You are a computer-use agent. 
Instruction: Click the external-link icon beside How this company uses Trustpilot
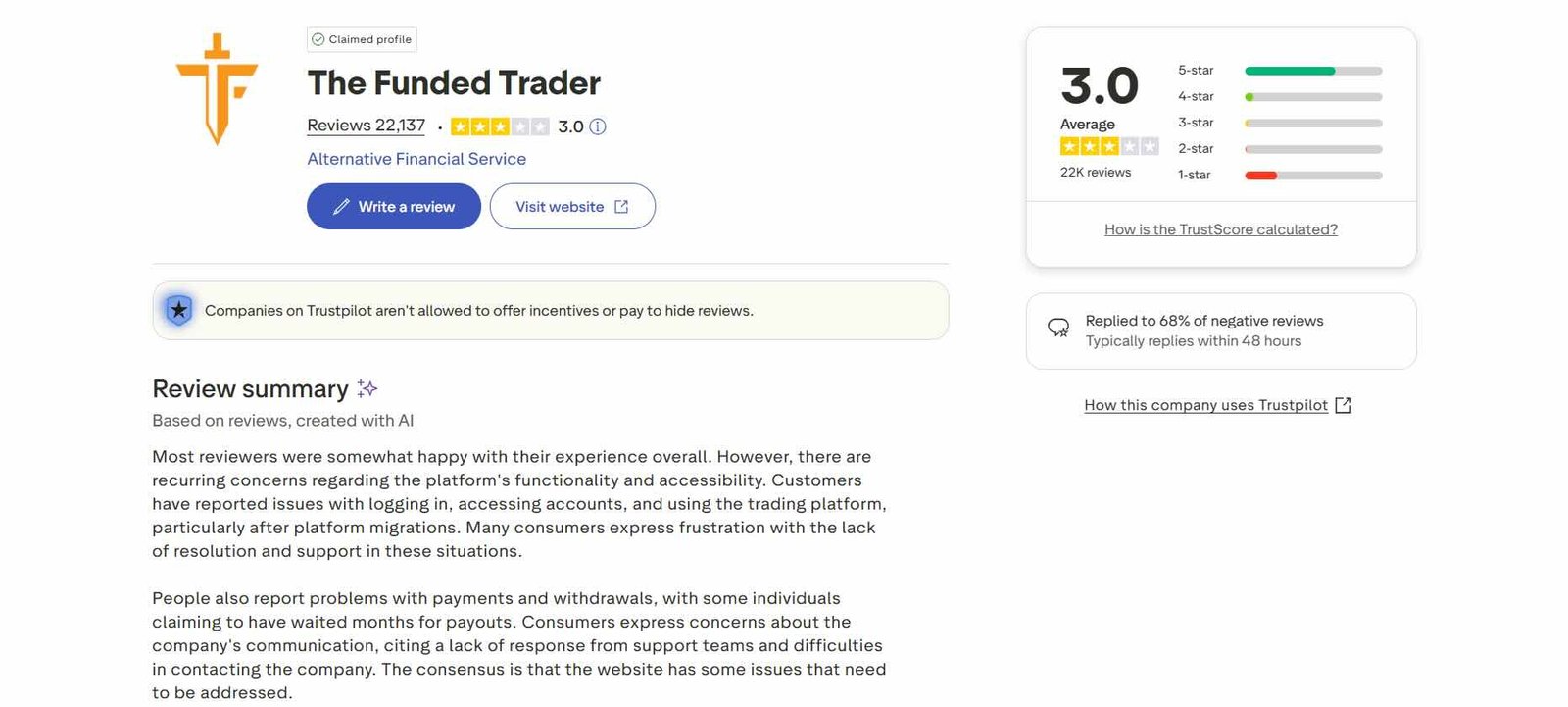[1344, 404]
